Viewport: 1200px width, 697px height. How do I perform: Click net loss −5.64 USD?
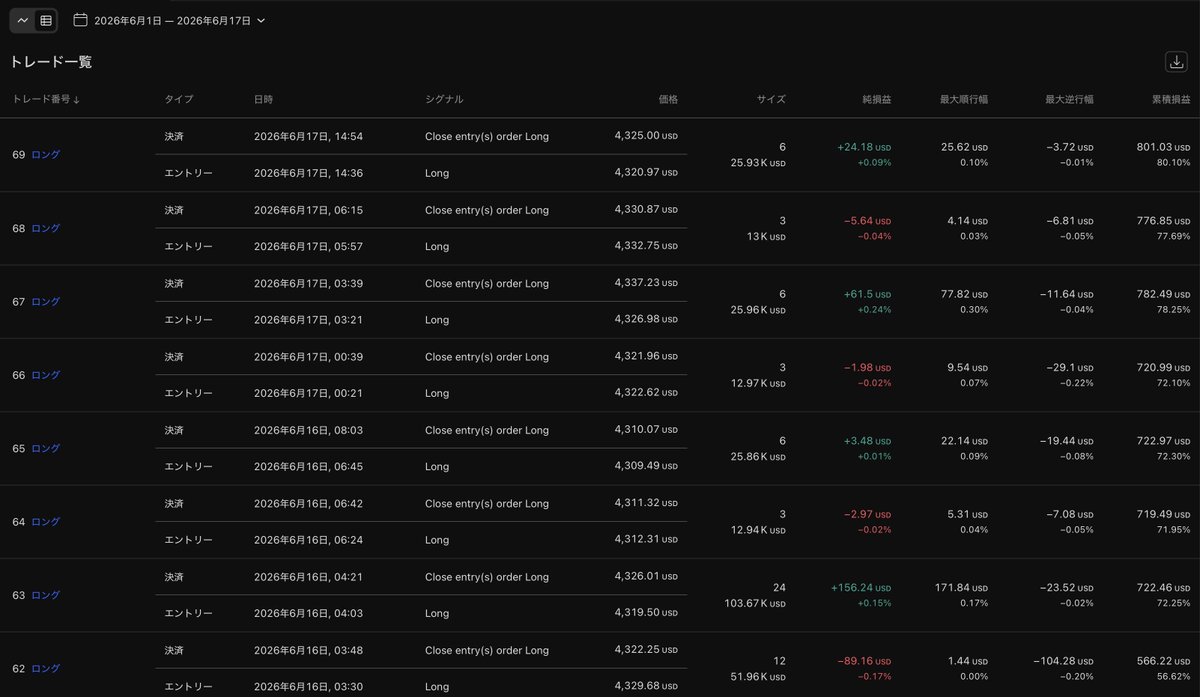(867, 220)
